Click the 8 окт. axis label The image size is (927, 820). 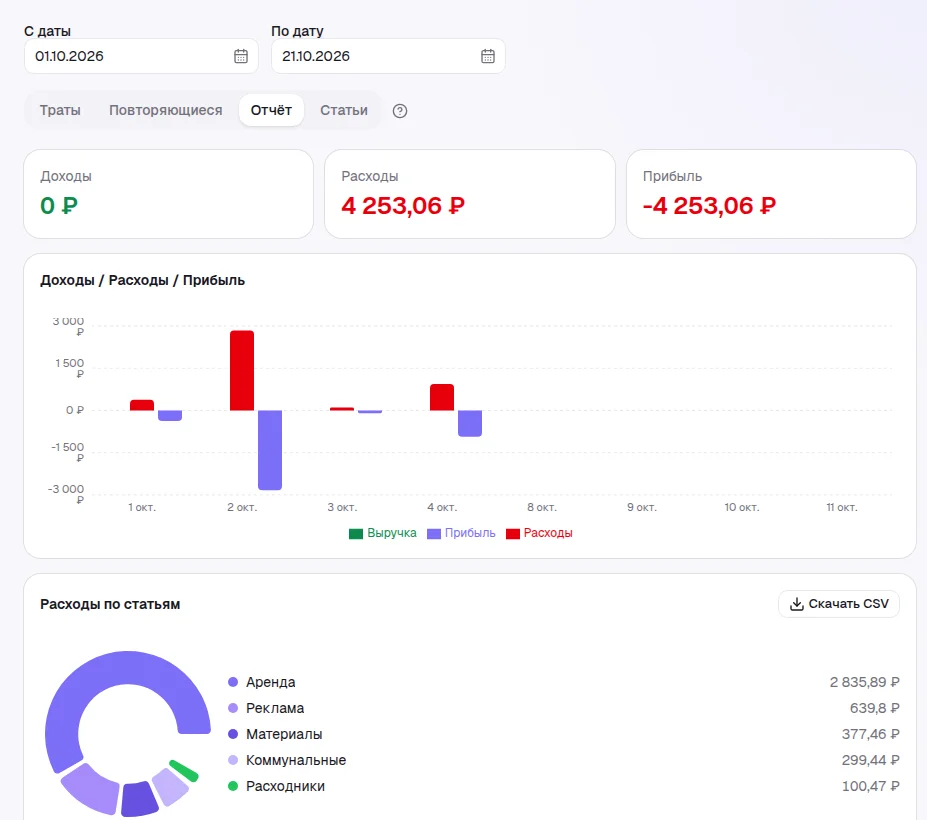tap(542, 507)
